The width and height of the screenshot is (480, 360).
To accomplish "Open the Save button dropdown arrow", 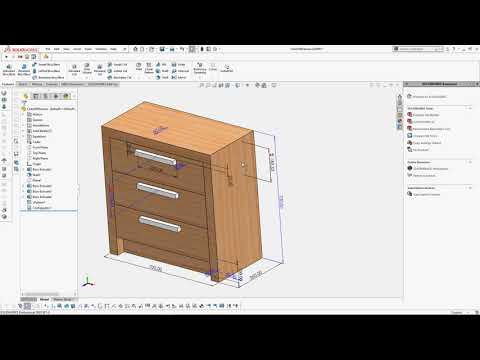I will [167, 49].
